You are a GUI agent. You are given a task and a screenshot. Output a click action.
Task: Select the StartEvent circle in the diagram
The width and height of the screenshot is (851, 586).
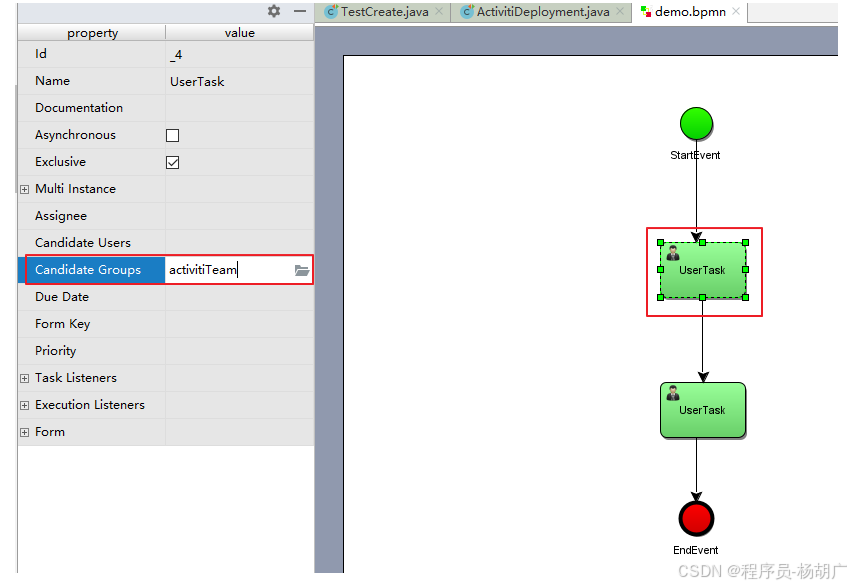coord(696,124)
